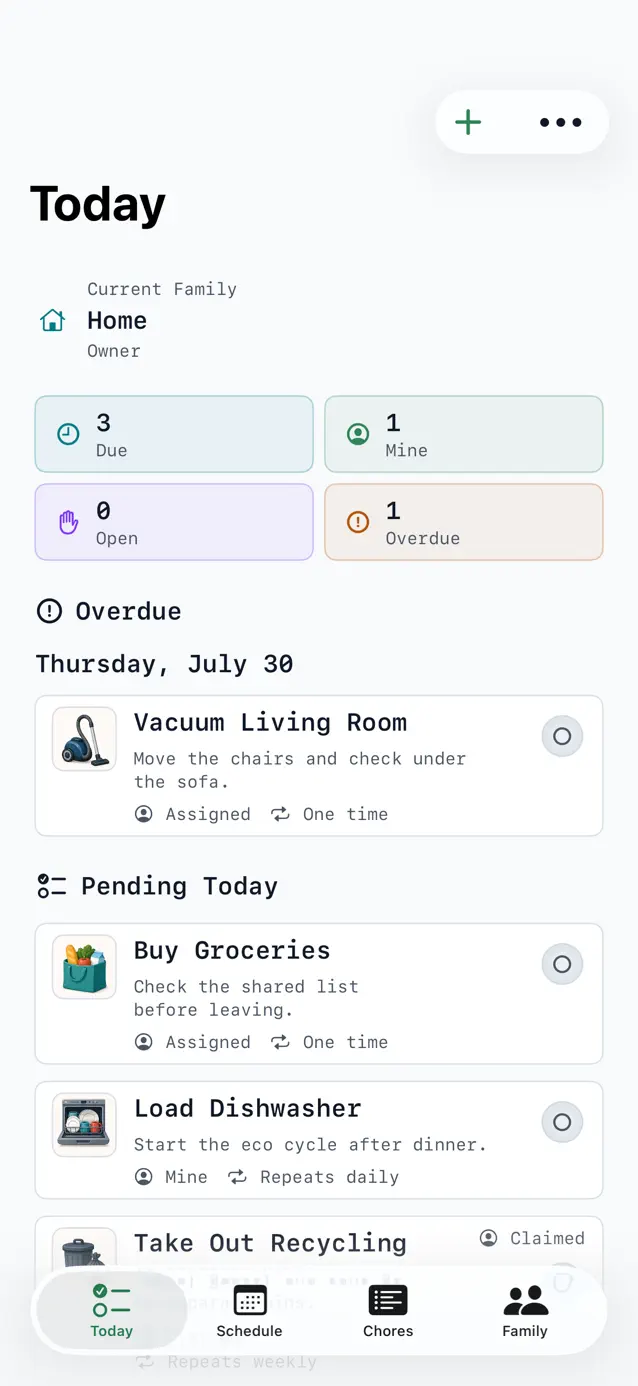
Task: Mark Vacuum Living Room as complete
Action: [562, 736]
